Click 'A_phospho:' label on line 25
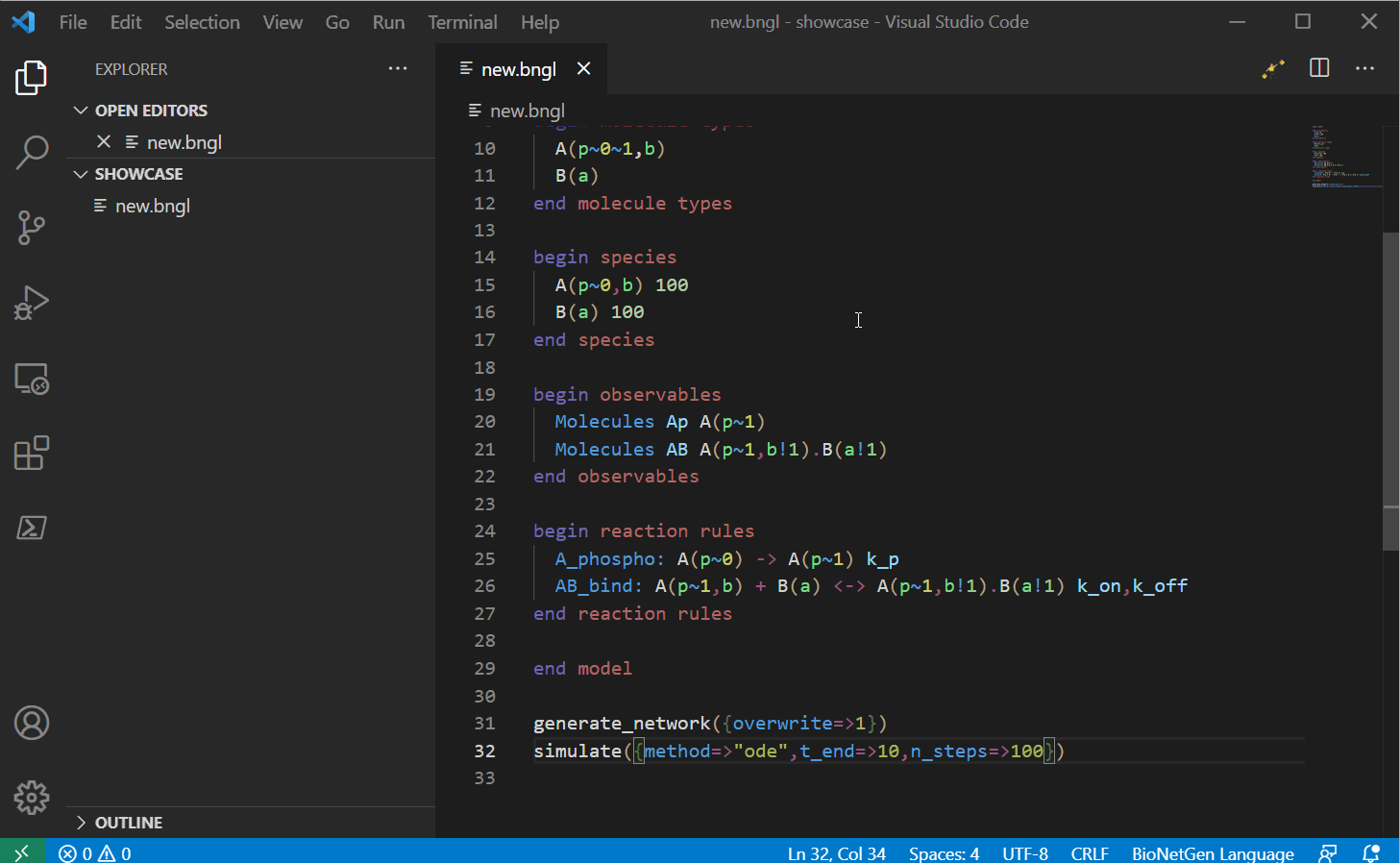This screenshot has height=863, width=1400. [x=609, y=558]
